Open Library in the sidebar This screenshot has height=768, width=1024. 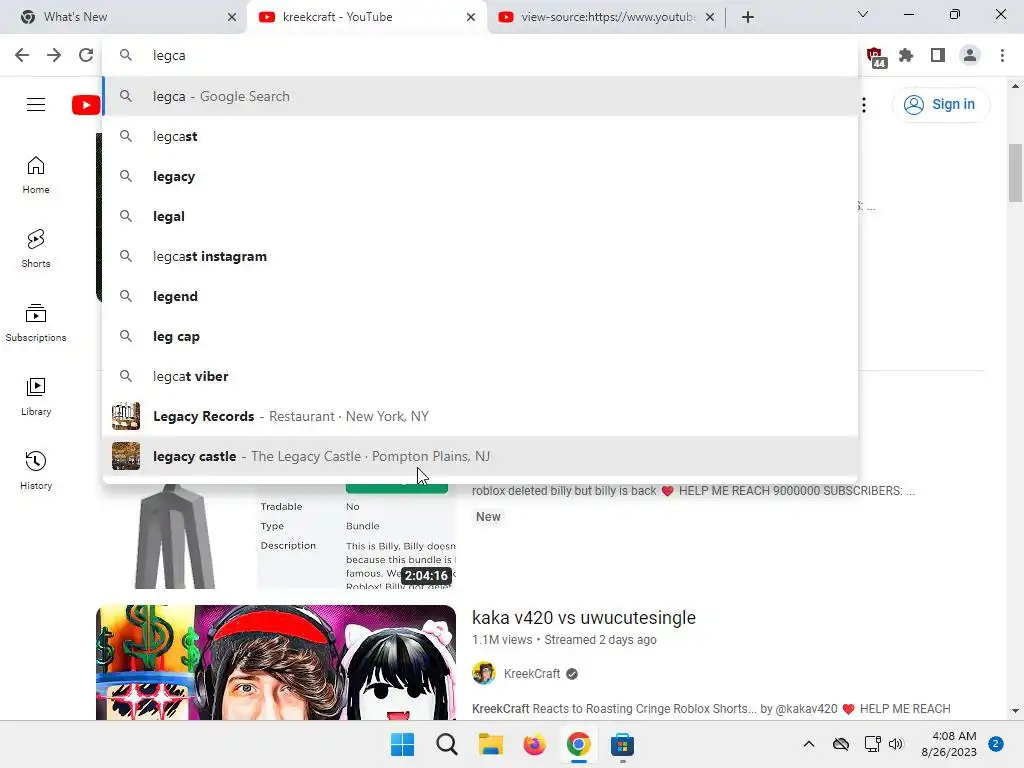tap(36, 396)
